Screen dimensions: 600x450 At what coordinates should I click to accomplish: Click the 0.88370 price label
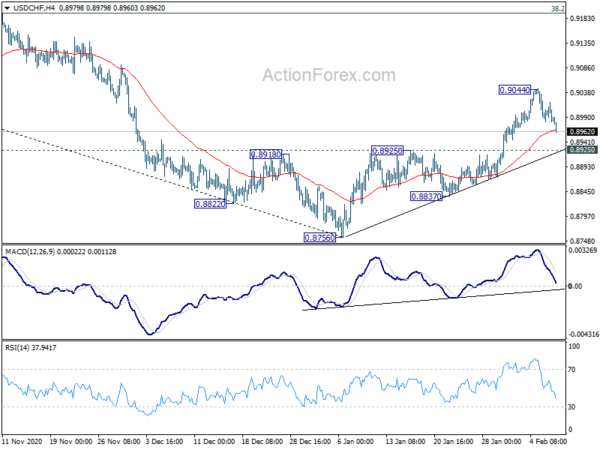(426, 196)
